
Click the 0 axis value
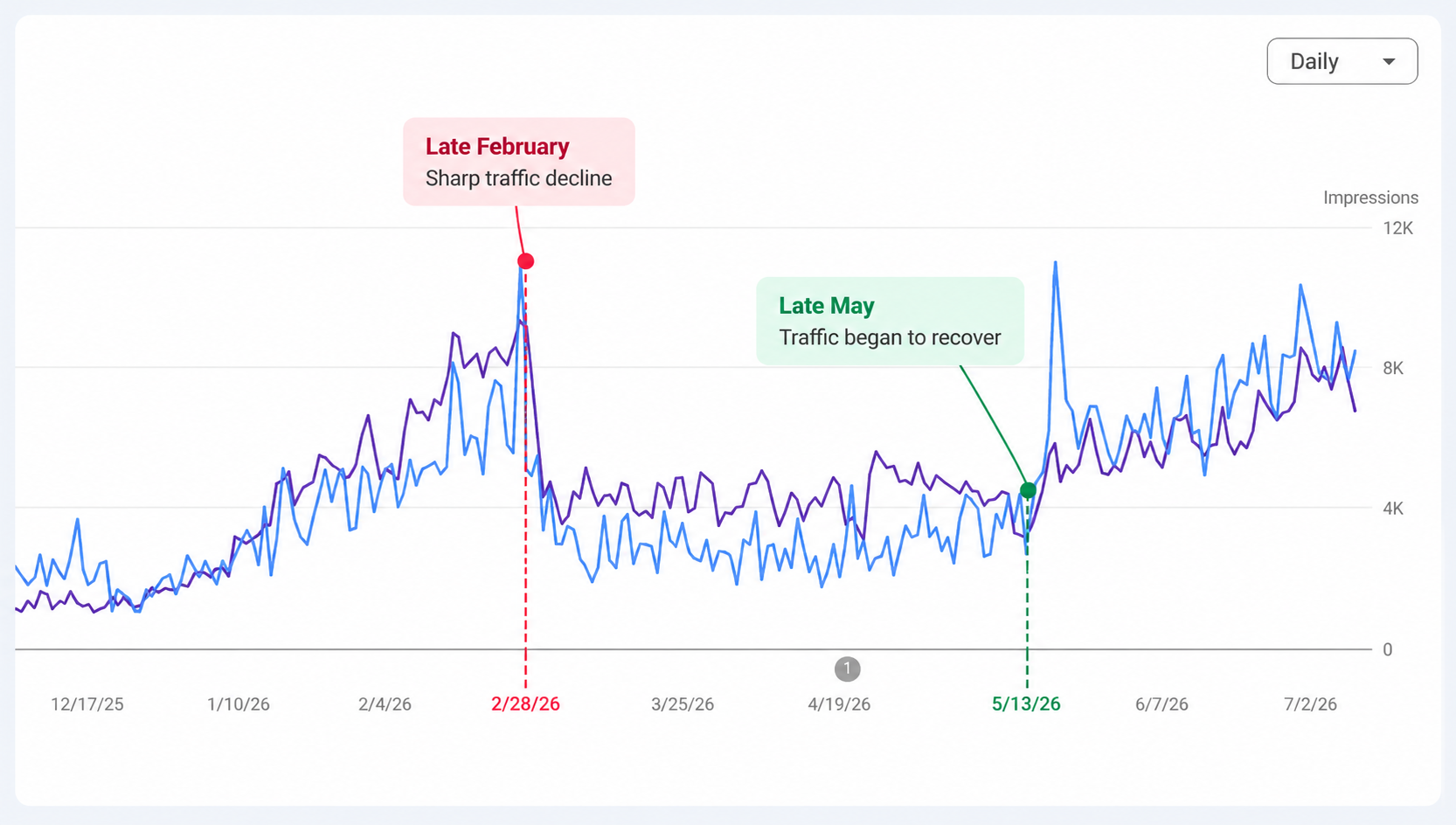point(1387,649)
